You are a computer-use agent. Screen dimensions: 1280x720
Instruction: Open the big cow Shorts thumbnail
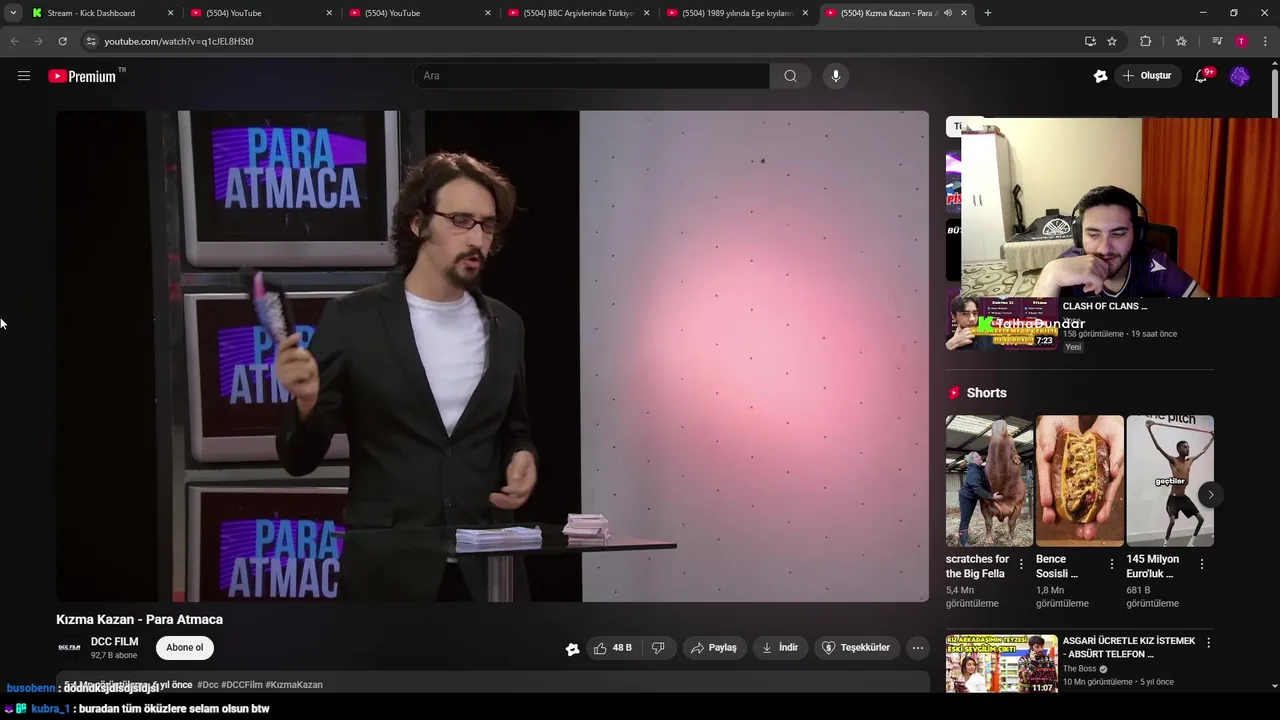(x=989, y=481)
